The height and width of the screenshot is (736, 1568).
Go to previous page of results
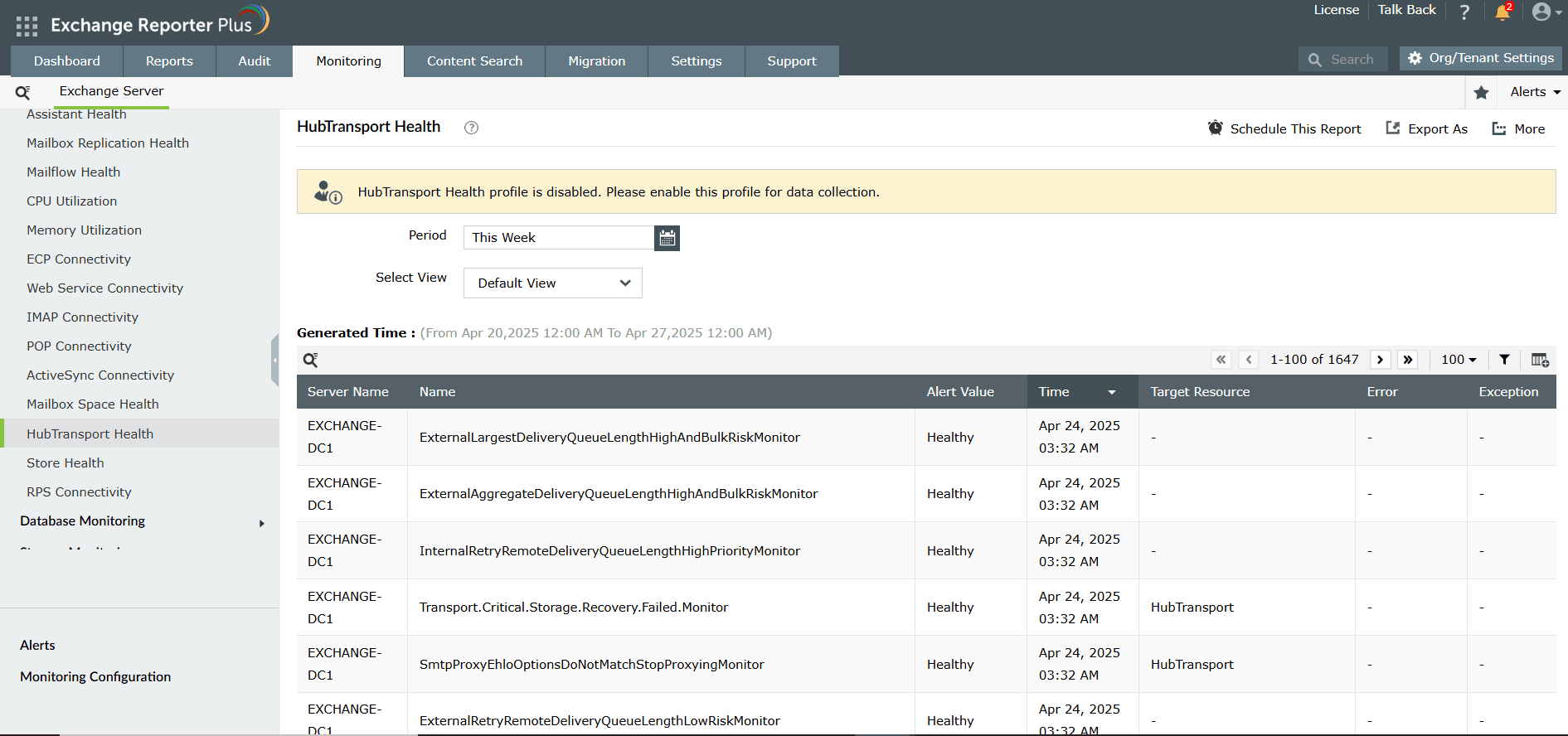(x=1249, y=360)
